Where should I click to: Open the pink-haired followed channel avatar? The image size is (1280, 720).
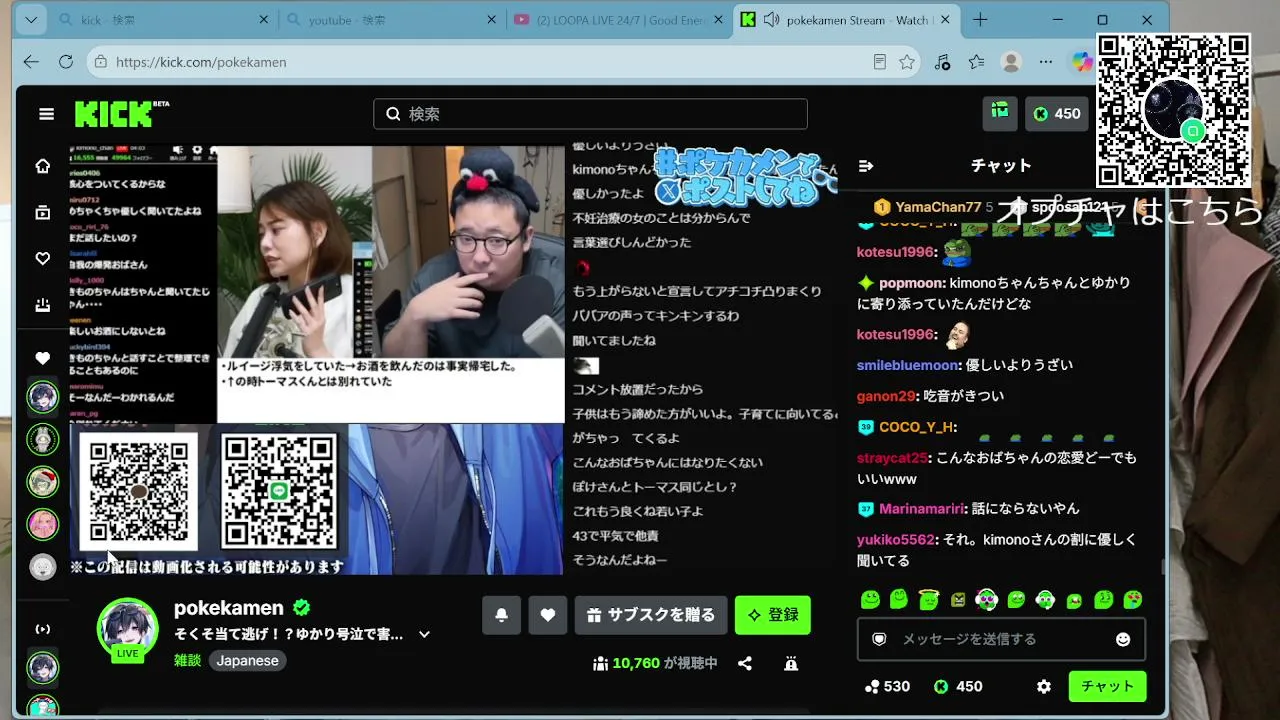43,523
